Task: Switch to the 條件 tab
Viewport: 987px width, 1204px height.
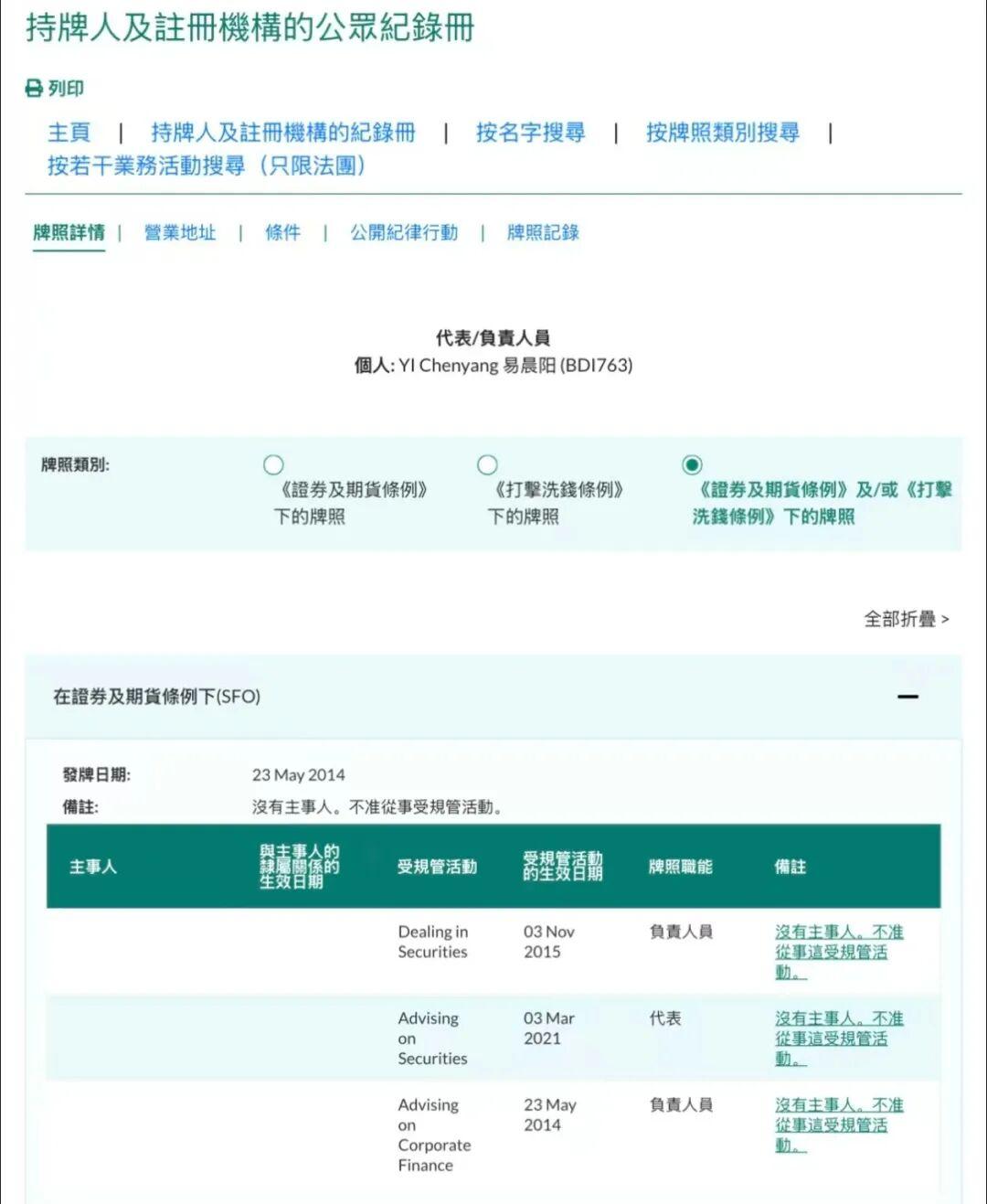Action: [282, 232]
